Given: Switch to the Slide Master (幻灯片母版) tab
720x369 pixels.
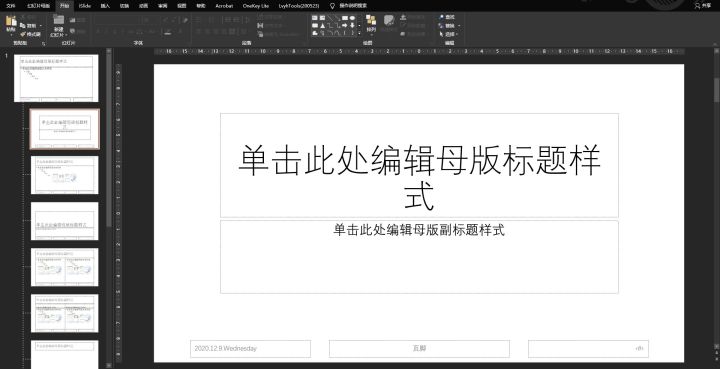Looking at the screenshot, I should click(38, 6).
